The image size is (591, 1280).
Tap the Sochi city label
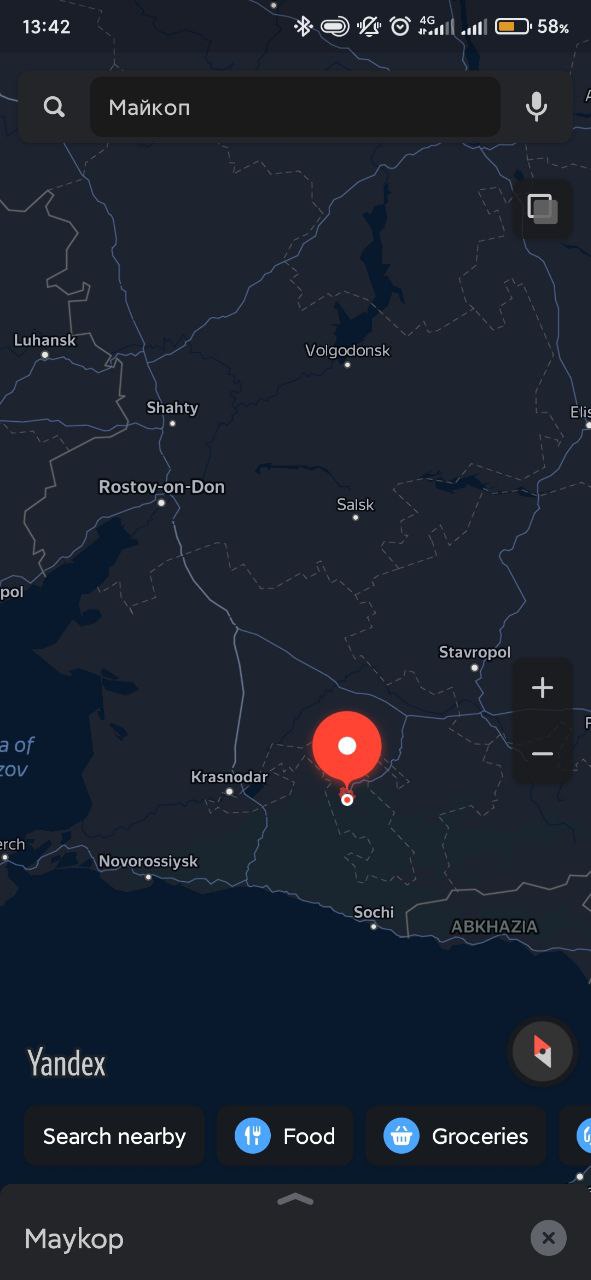[x=374, y=912]
